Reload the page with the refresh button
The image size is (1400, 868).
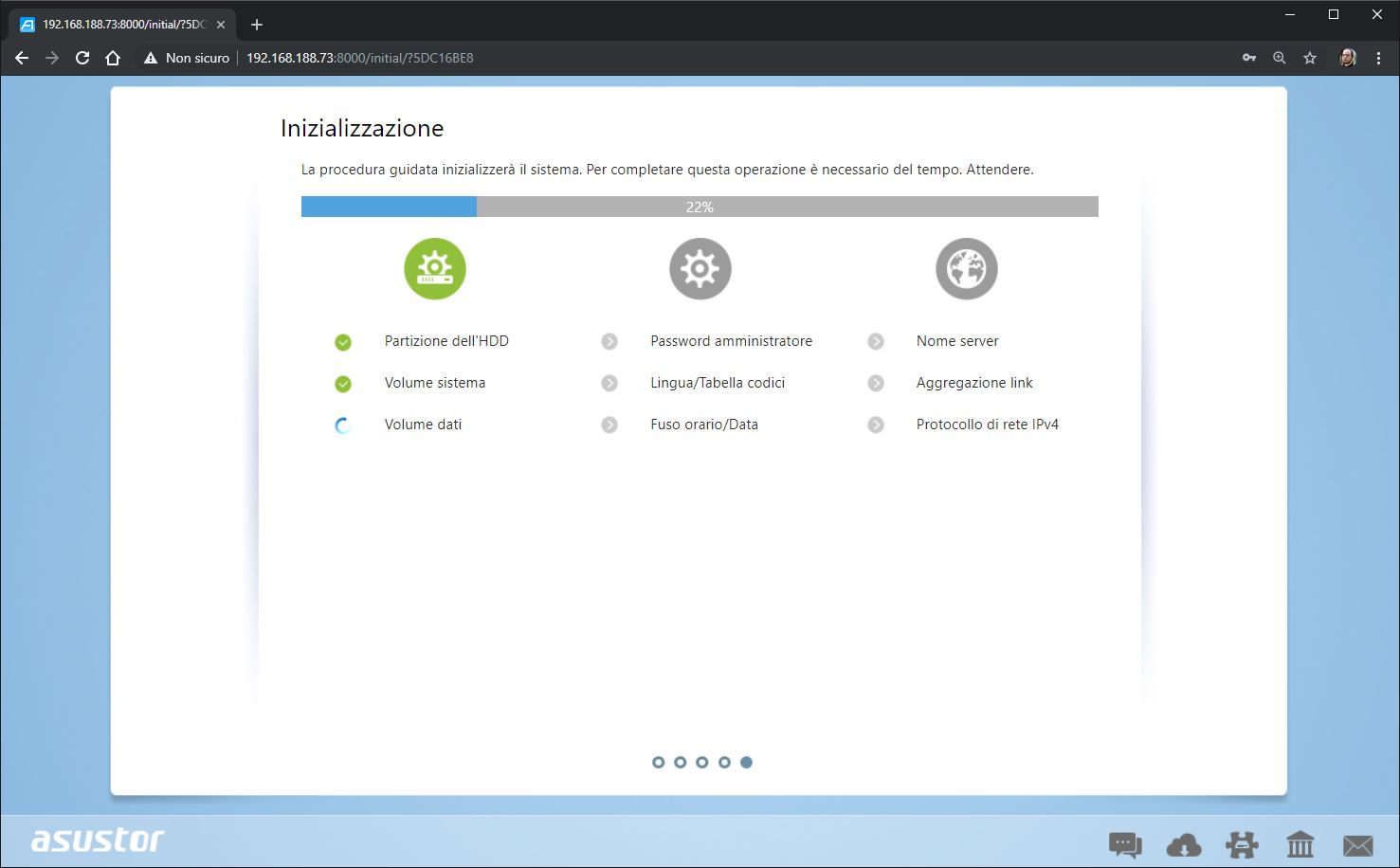(x=82, y=58)
